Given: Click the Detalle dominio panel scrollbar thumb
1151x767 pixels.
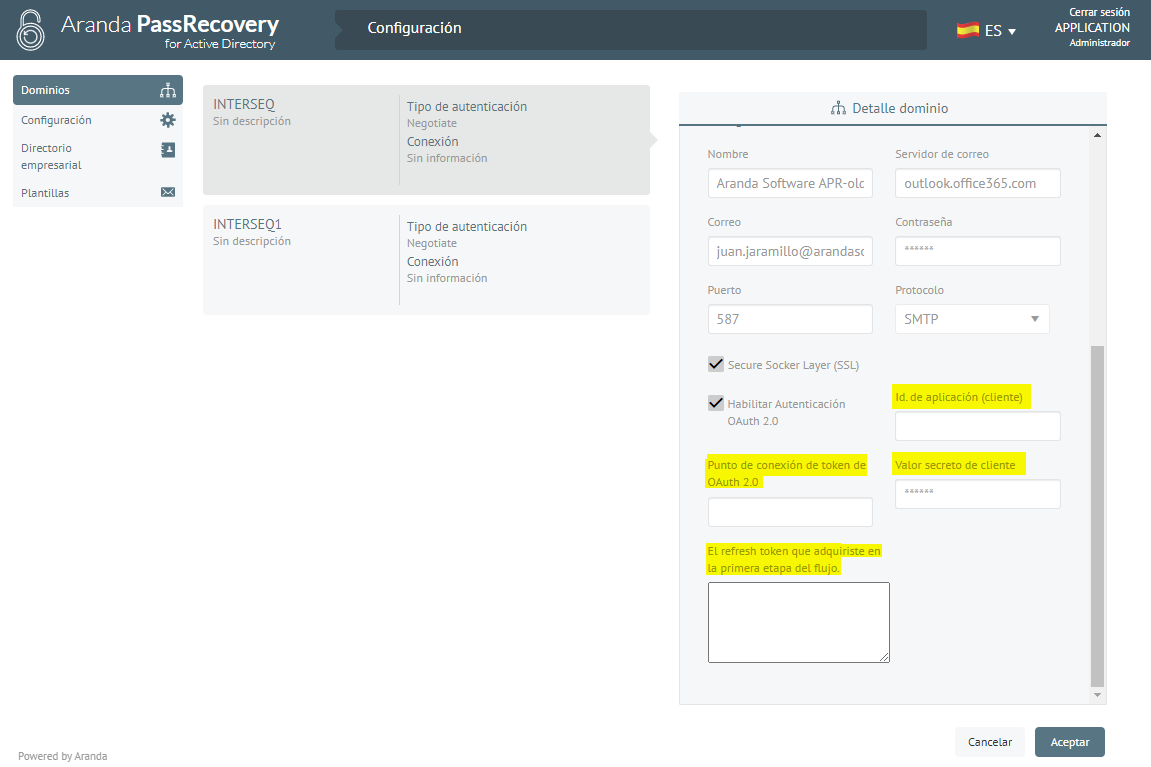Looking at the screenshot, I should (1097, 515).
